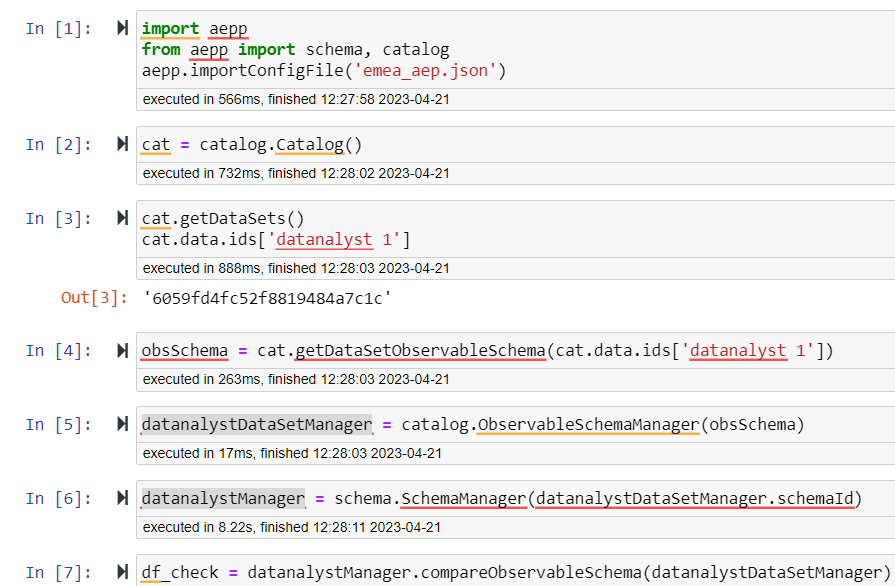Select the In [4] prompt label
Viewport: 895px width, 586px height.
(x=58, y=351)
